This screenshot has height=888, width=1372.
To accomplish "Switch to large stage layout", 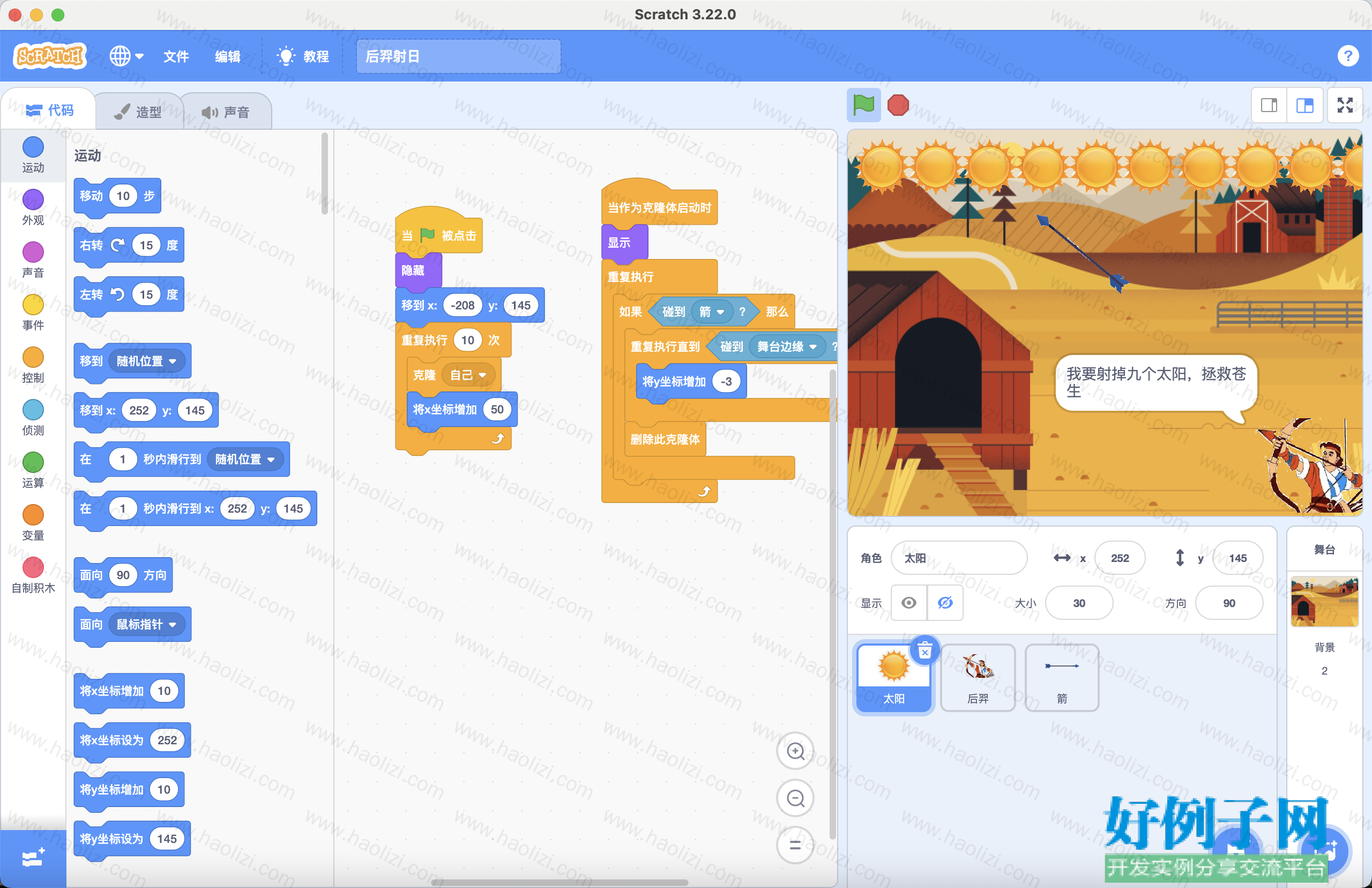I will click(1304, 105).
